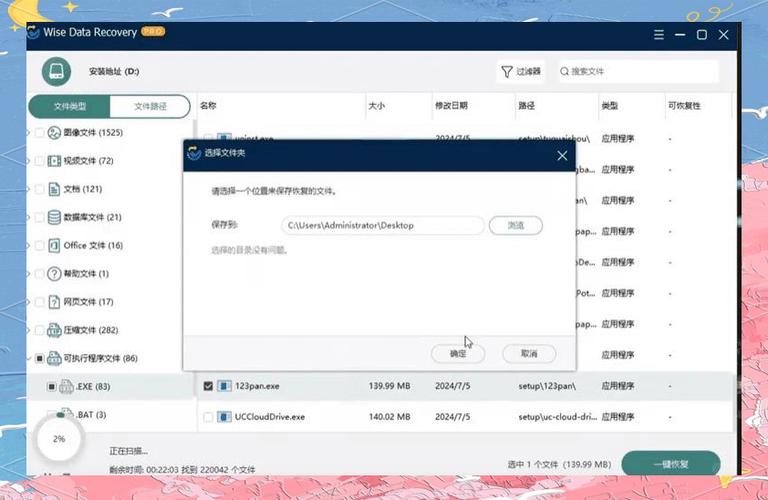
Task: Expand the 帮助文件 tree node
Action: tap(28, 274)
